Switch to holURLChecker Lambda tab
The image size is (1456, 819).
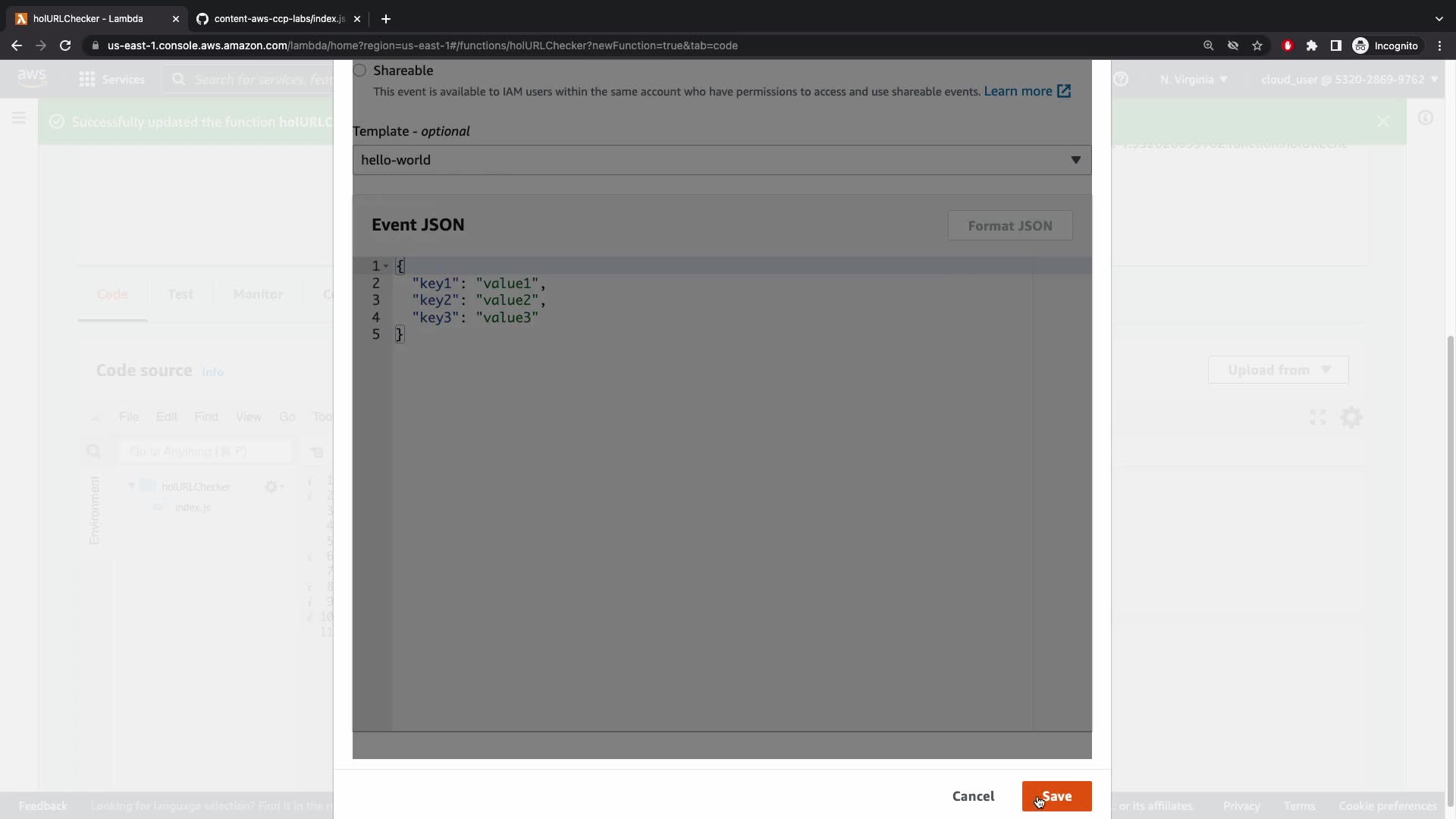pyautogui.click(x=87, y=19)
